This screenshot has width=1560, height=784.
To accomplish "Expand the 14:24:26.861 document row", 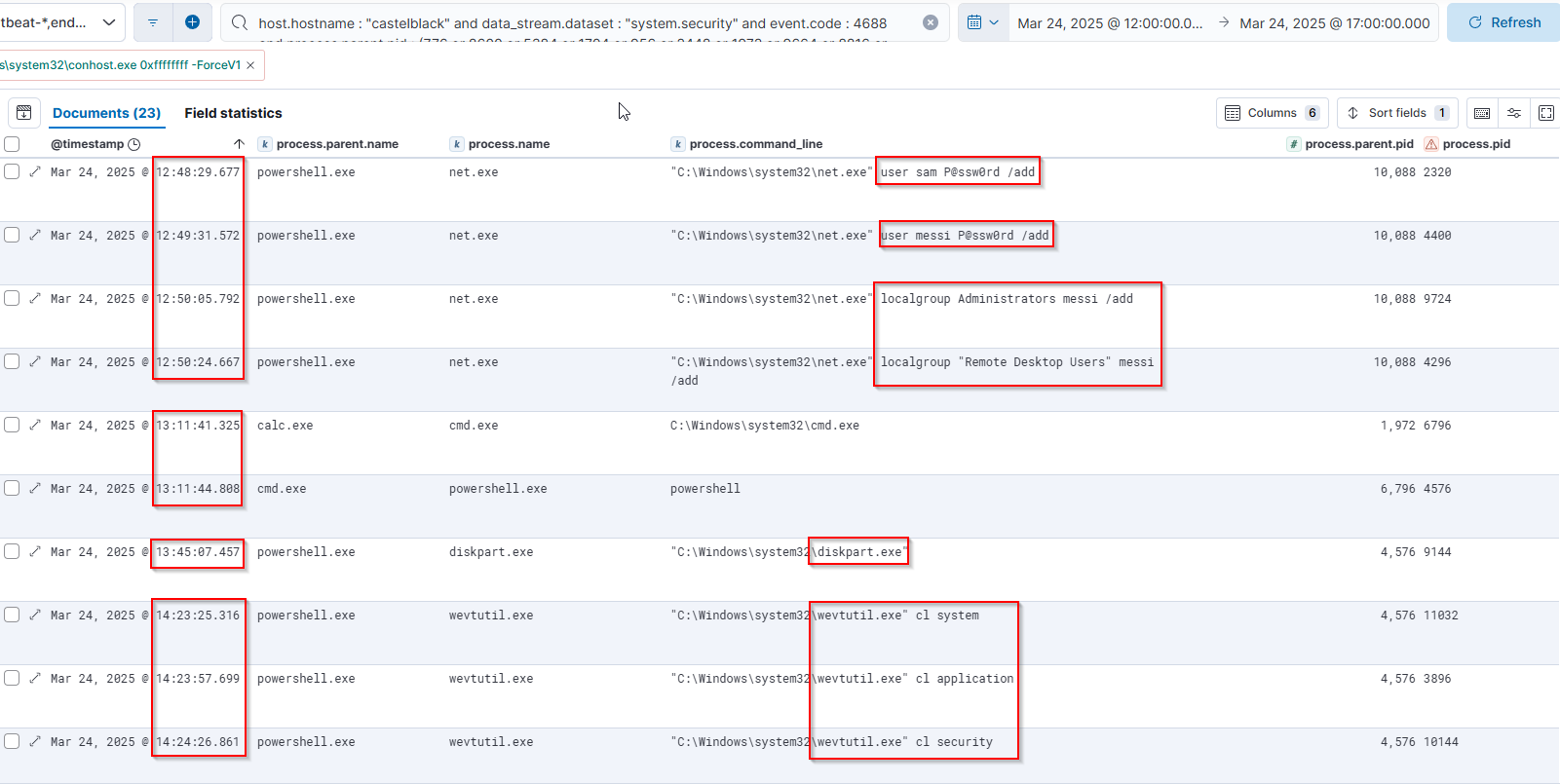I will tap(35, 741).
